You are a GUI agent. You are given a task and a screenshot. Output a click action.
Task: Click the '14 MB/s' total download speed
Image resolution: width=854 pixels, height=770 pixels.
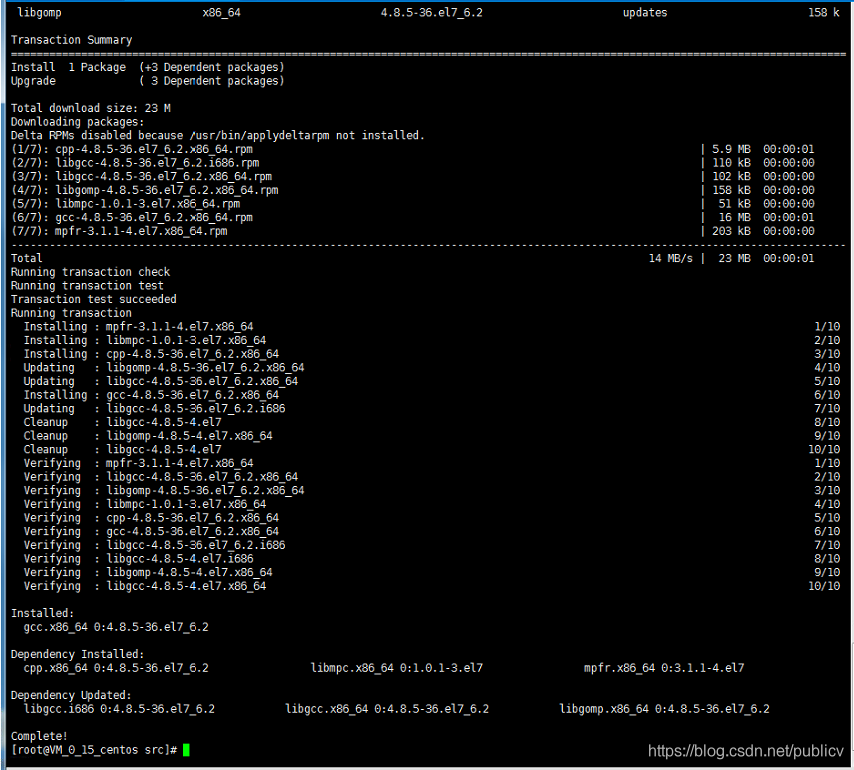[670, 258]
